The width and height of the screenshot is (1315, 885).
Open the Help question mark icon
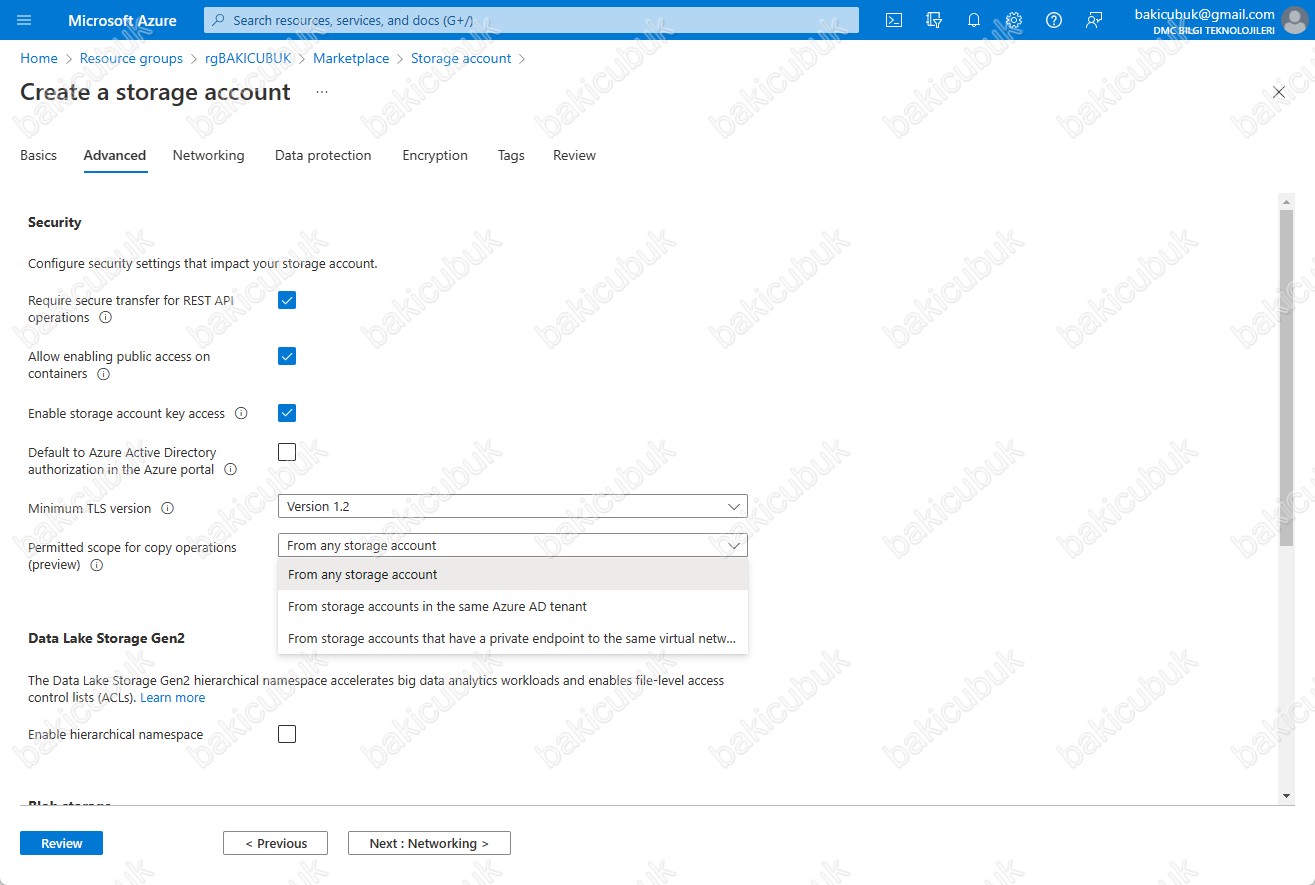[x=1054, y=20]
